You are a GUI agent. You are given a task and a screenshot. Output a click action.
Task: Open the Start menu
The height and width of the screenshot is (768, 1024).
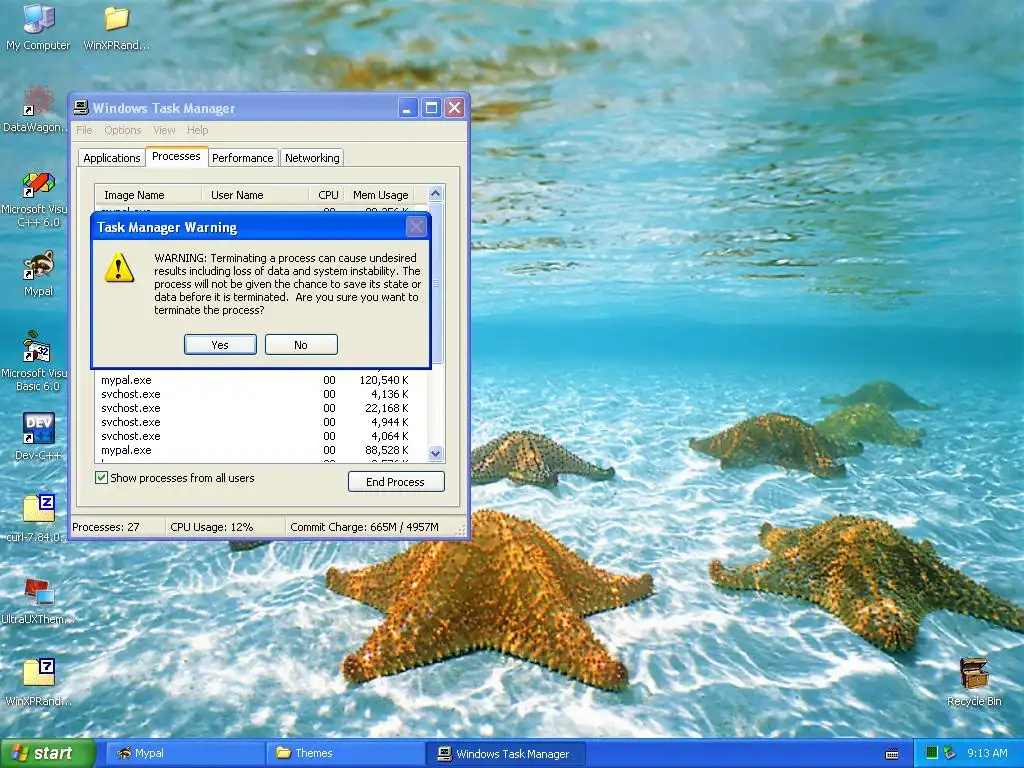(x=47, y=753)
